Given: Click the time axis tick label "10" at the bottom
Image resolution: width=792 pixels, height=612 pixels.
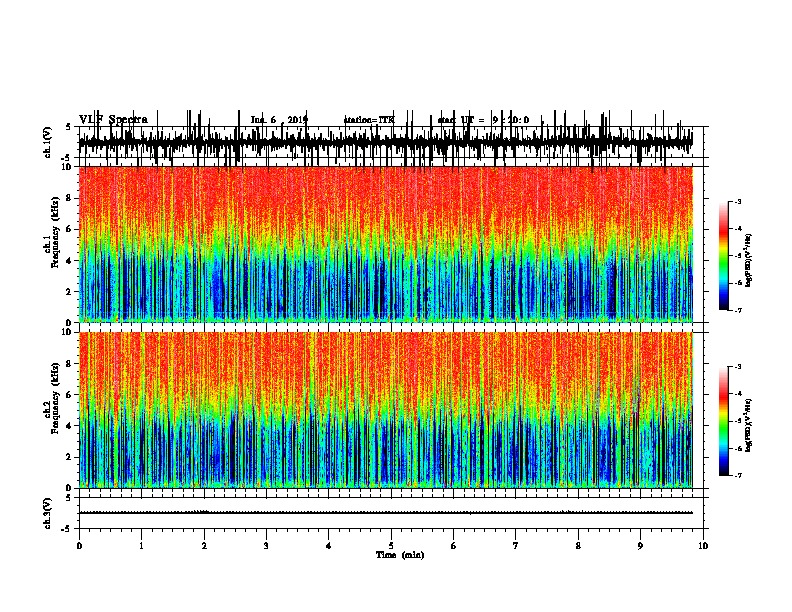Looking at the screenshot, I should 703,545.
